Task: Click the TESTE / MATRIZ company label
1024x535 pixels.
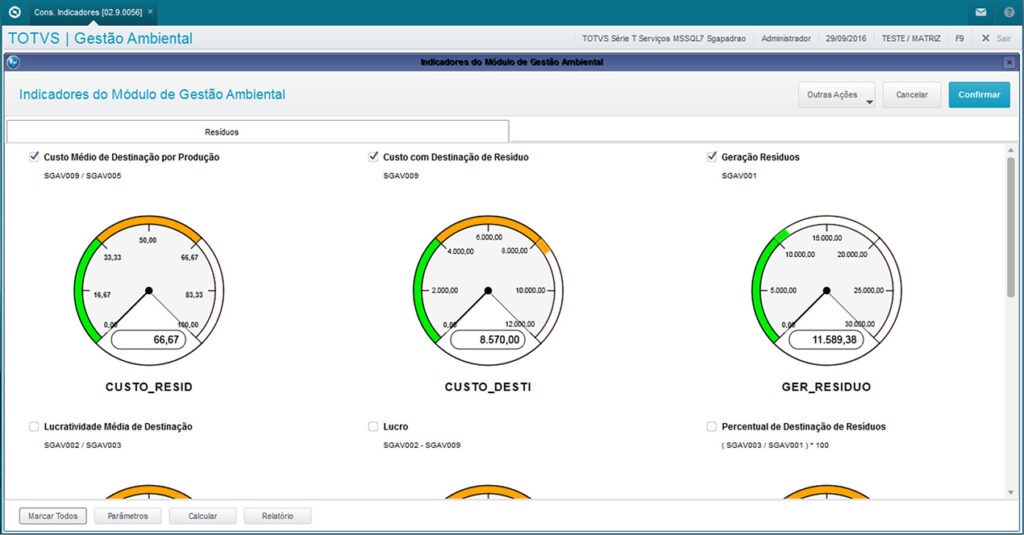Action: (x=911, y=39)
